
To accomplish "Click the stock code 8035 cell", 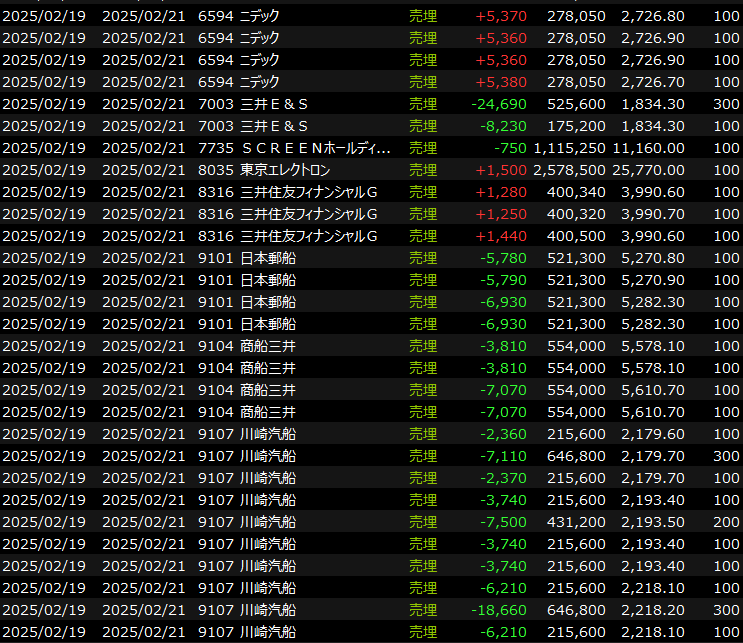I will click(214, 170).
